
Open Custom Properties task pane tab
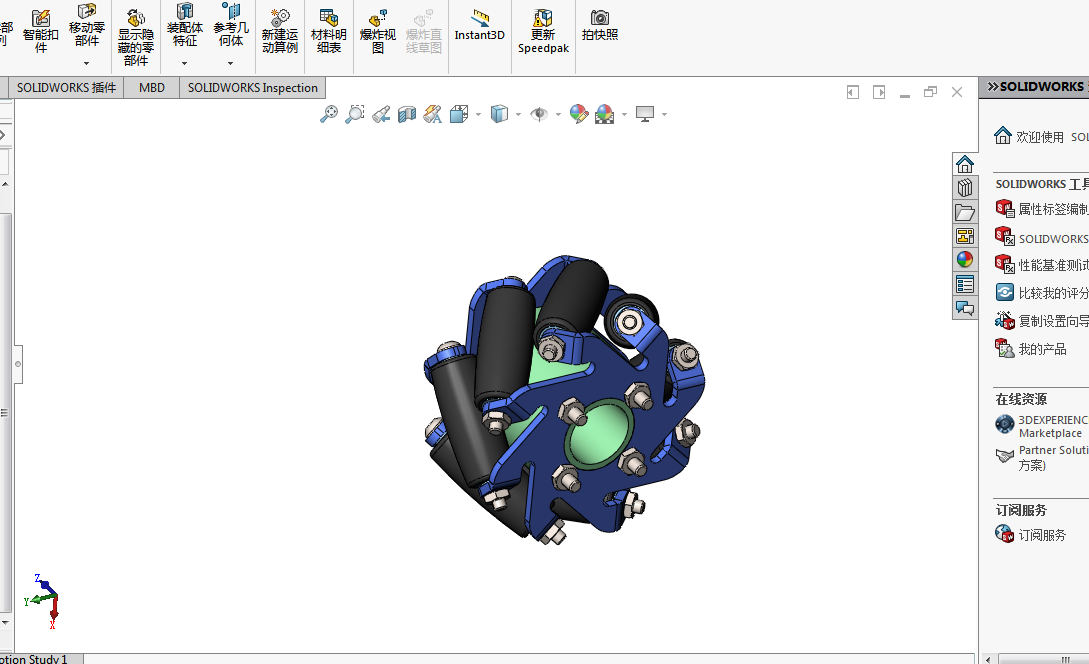[965, 284]
